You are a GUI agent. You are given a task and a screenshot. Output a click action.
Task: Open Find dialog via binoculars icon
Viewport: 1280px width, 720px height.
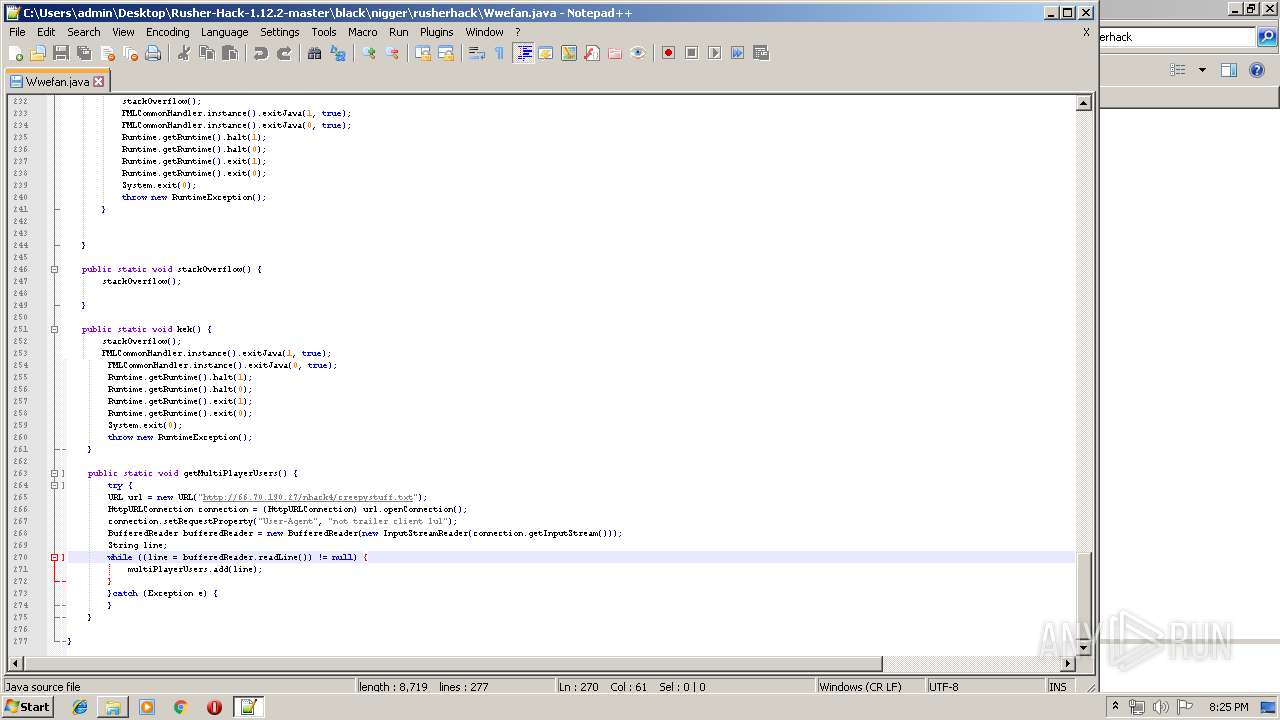(315, 53)
